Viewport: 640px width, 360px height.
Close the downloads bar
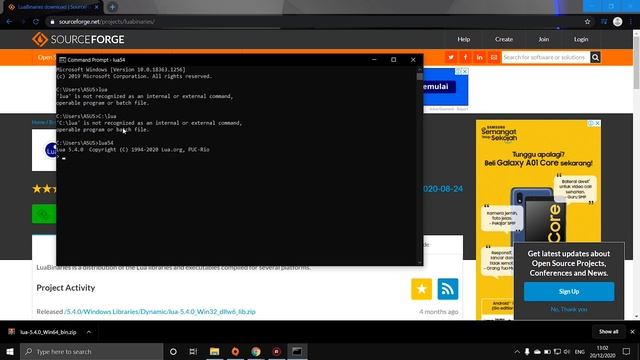point(632,332)
